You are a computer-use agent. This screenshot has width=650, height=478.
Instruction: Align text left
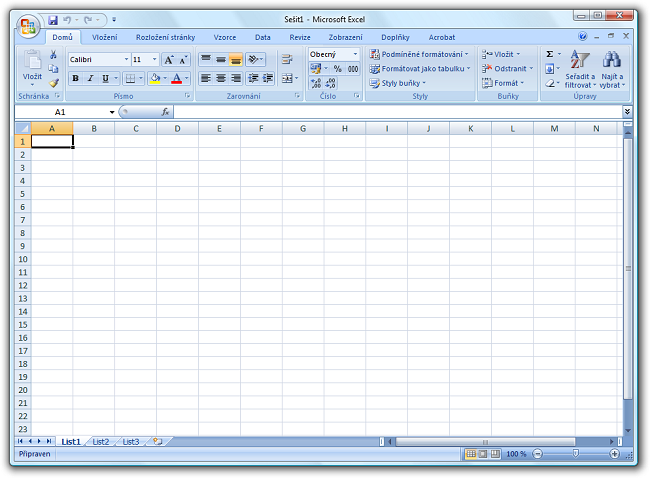coord(206,78)
